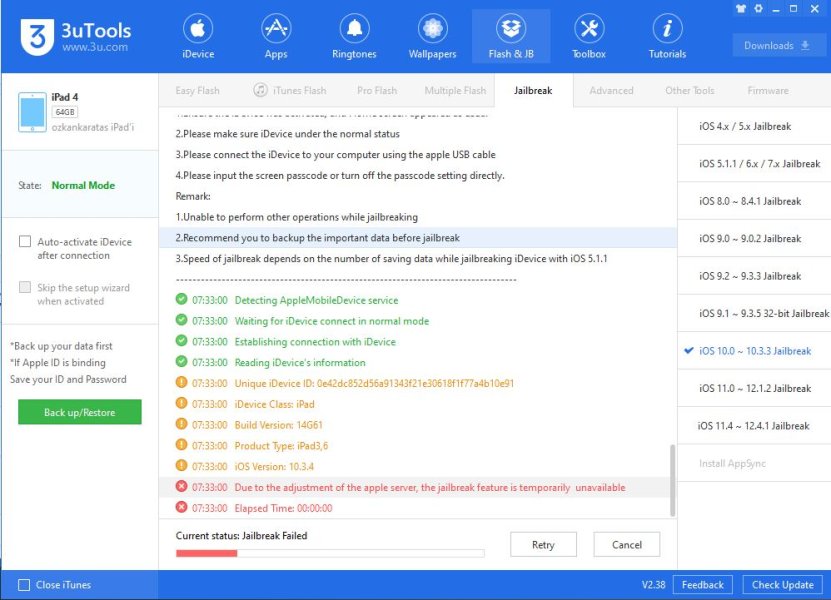Open the Downloads panel
Image resolution: width=831 pixels, height=600 pixels.
[778, 46]
